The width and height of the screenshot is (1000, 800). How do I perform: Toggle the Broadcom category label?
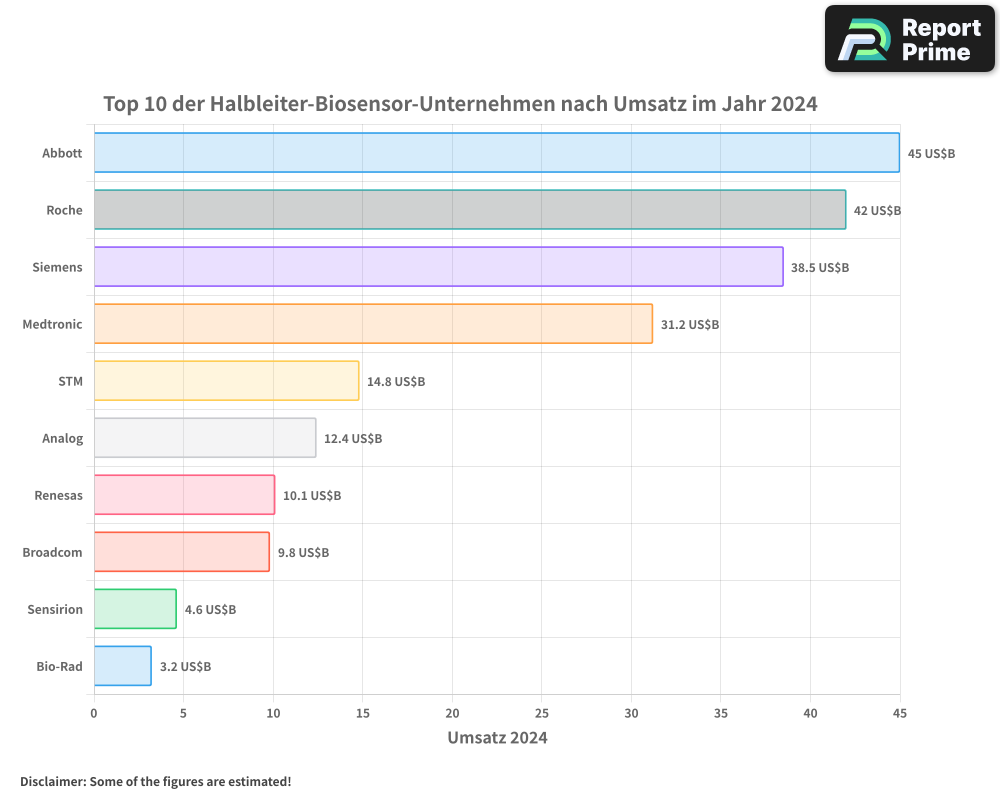coord(52,552)
